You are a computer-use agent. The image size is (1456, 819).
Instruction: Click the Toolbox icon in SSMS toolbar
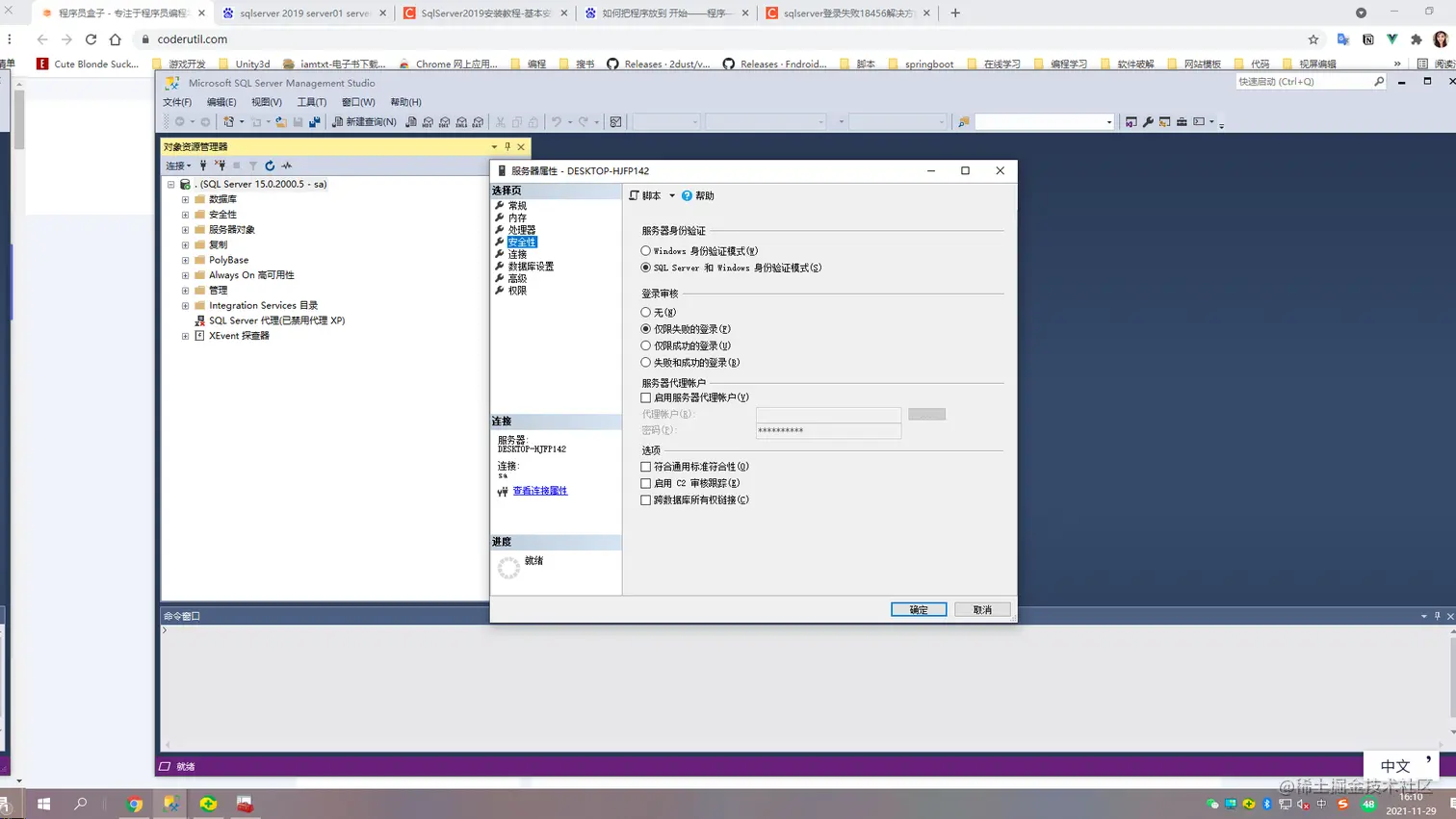(1182, 122)
